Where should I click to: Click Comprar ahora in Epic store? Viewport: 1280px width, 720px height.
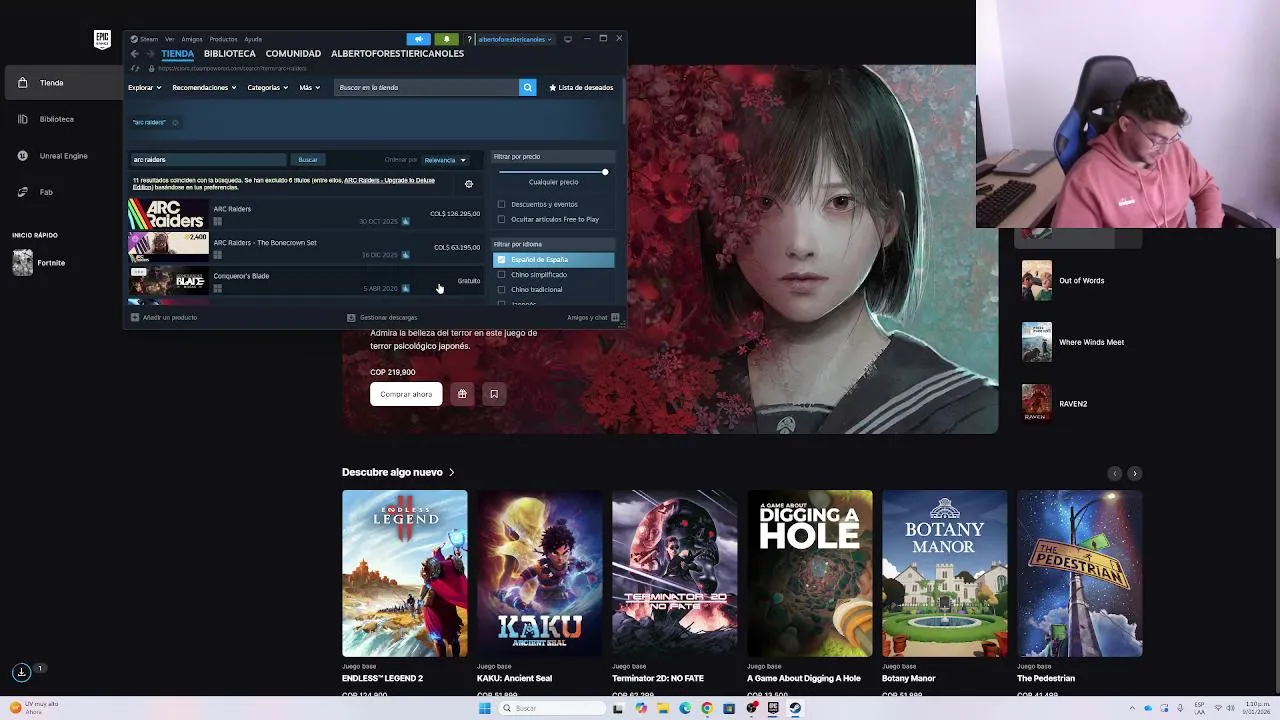406,394
